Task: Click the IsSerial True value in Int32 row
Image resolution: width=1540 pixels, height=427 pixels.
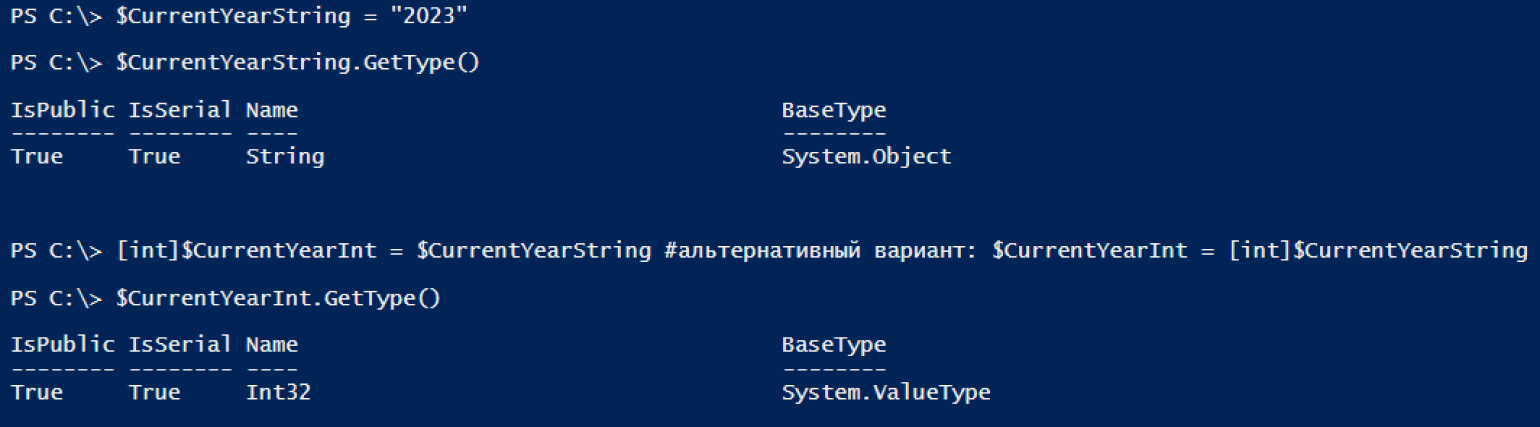Action: [154, 392]
